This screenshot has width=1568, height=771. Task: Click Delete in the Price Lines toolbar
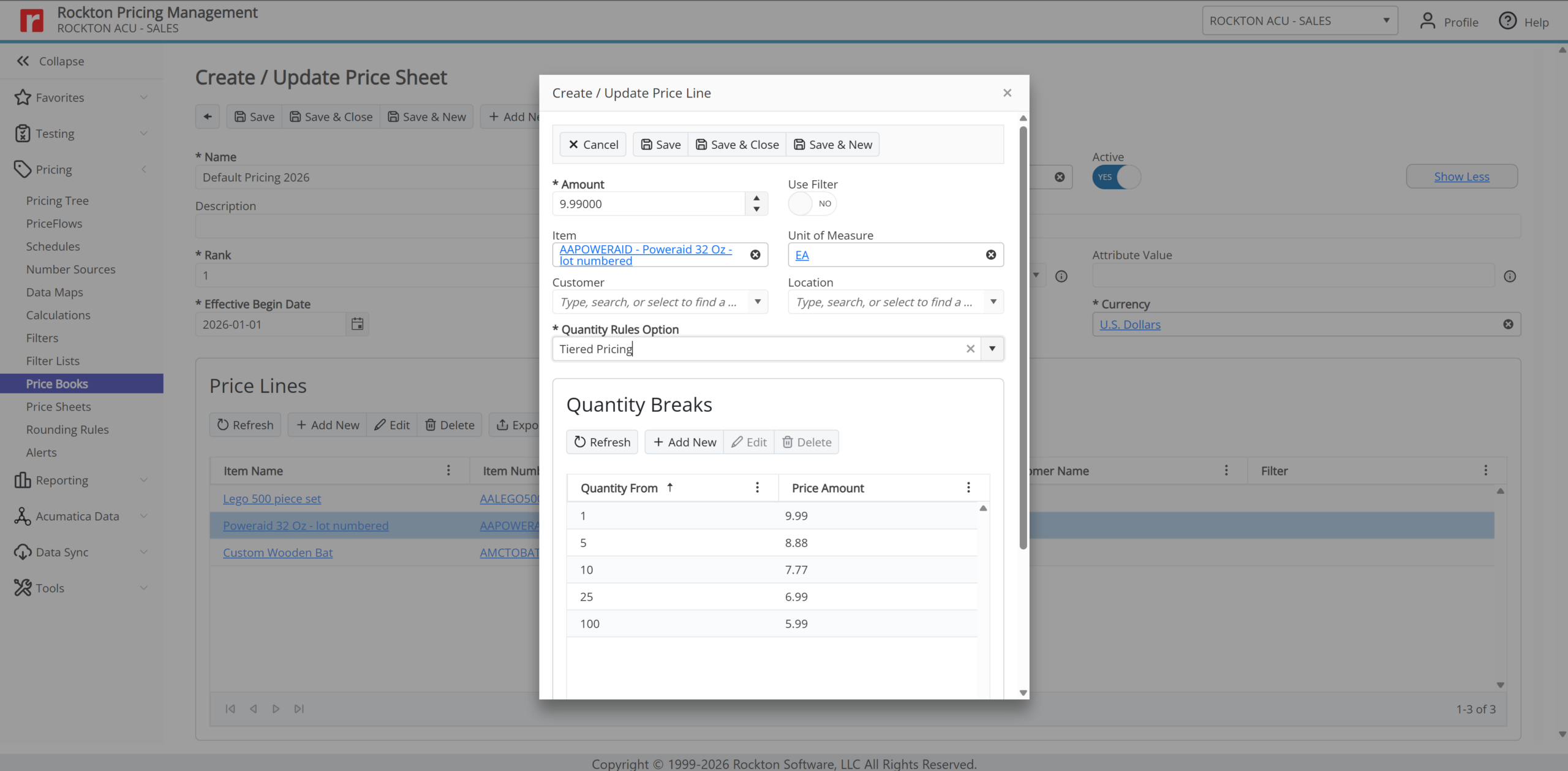450,425
